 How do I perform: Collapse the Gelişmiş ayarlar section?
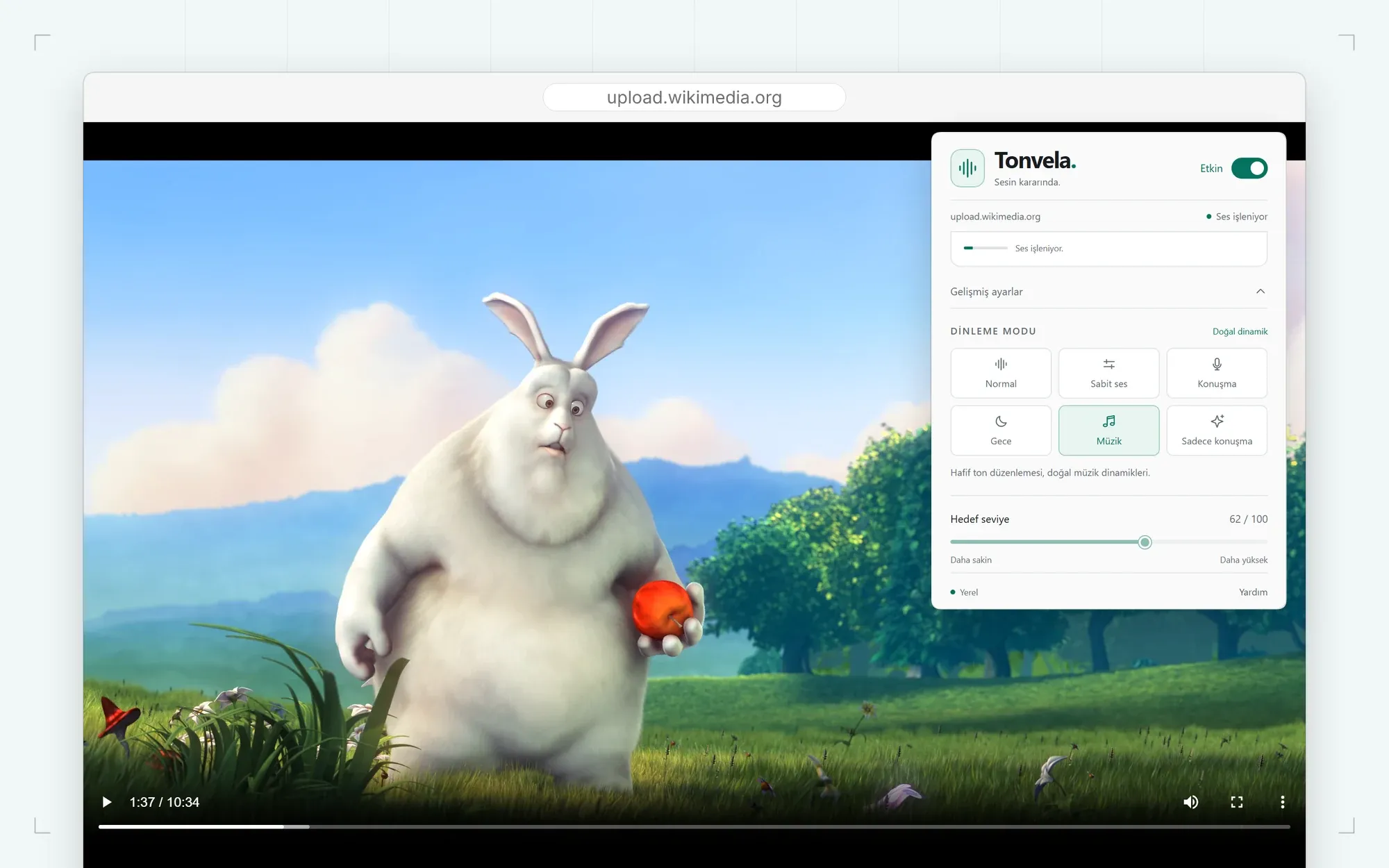(x=1108, y=292)
